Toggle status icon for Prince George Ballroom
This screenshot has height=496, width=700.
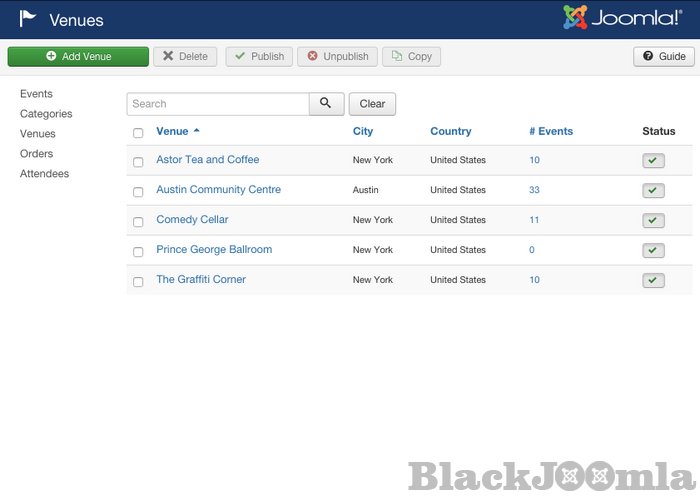coord(653,251)
